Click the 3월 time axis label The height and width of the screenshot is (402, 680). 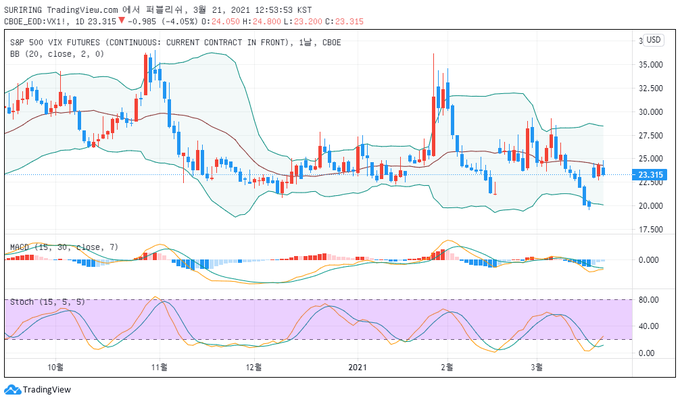[x=536, y=367]
